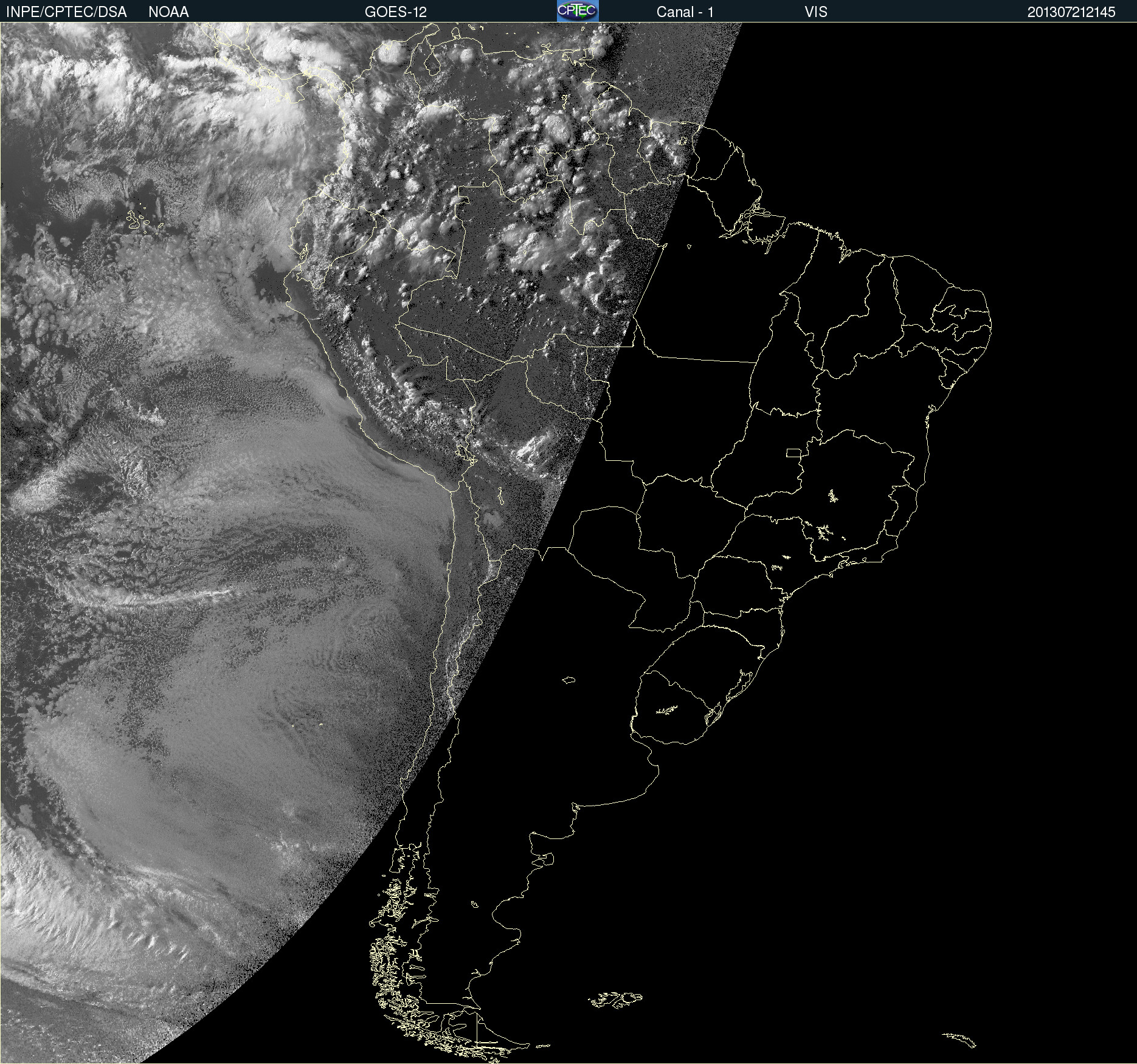Click the CPTEC logo in the header
The image size is (1137, 1064).
pos(578,11)
